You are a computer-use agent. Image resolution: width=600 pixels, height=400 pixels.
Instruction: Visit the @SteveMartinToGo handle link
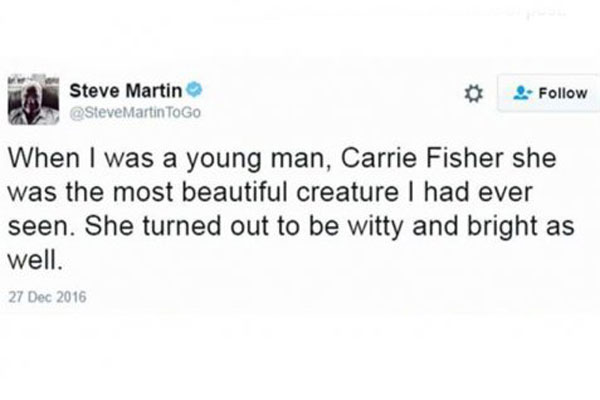135,113
